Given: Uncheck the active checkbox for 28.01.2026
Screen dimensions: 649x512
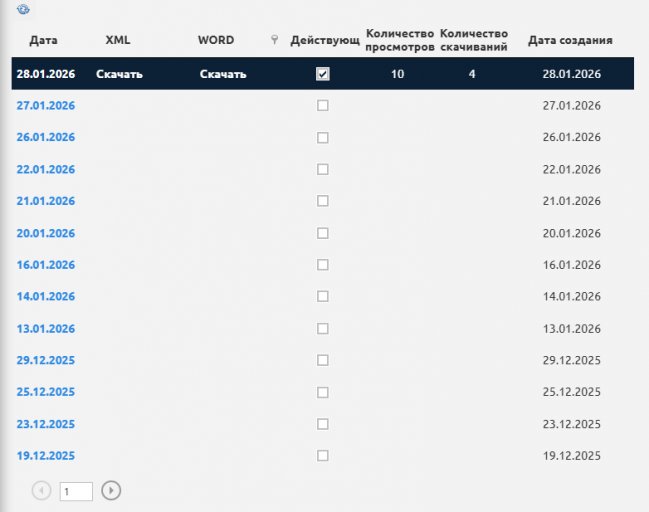Looking at the screenshot, I should point(323,74).
